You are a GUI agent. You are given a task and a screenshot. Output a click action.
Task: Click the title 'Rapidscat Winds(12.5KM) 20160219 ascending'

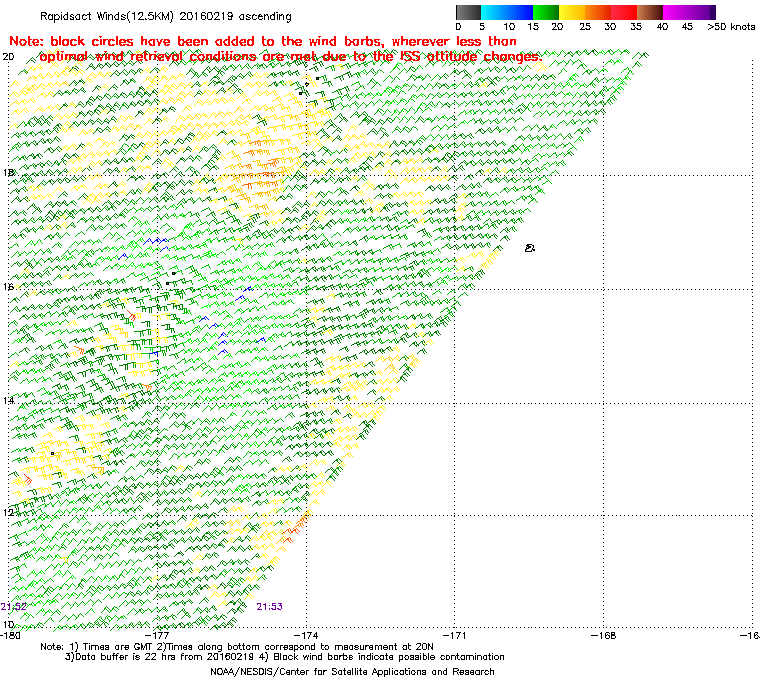(x=166, y=16)
